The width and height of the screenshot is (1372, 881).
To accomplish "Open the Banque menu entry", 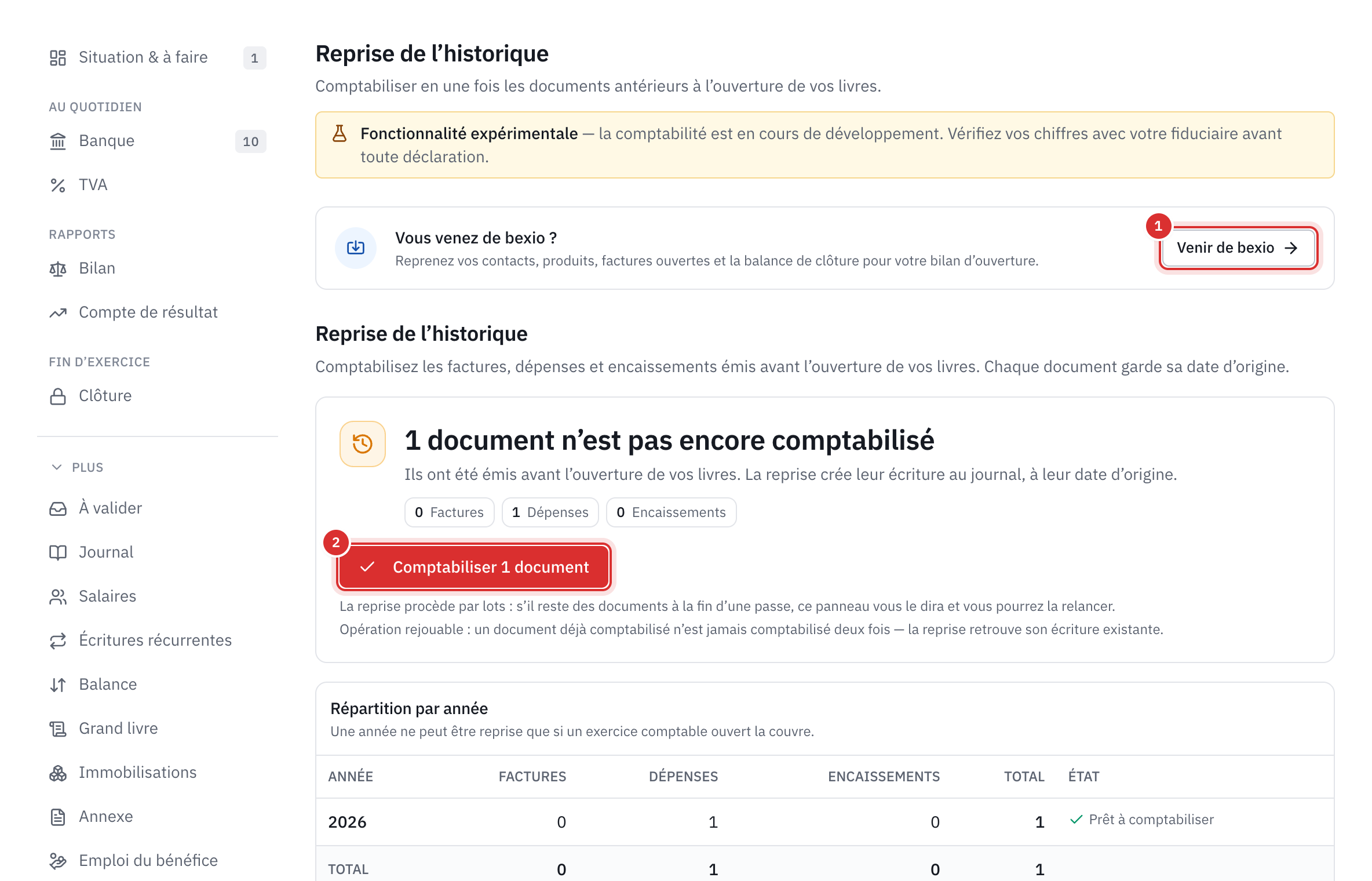I will click(x=158, y=141).
